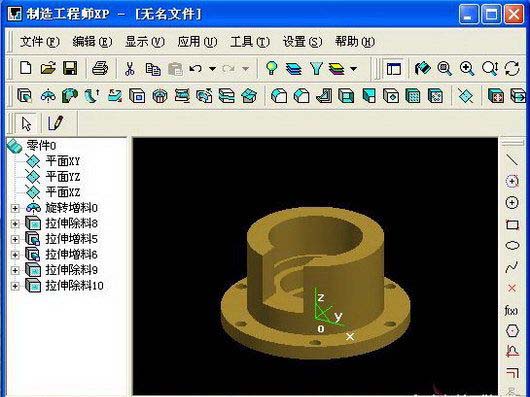Viewport: 530px width, 397px height.
Task: Select the polygon hexagon tool
Action: (512, 330)
